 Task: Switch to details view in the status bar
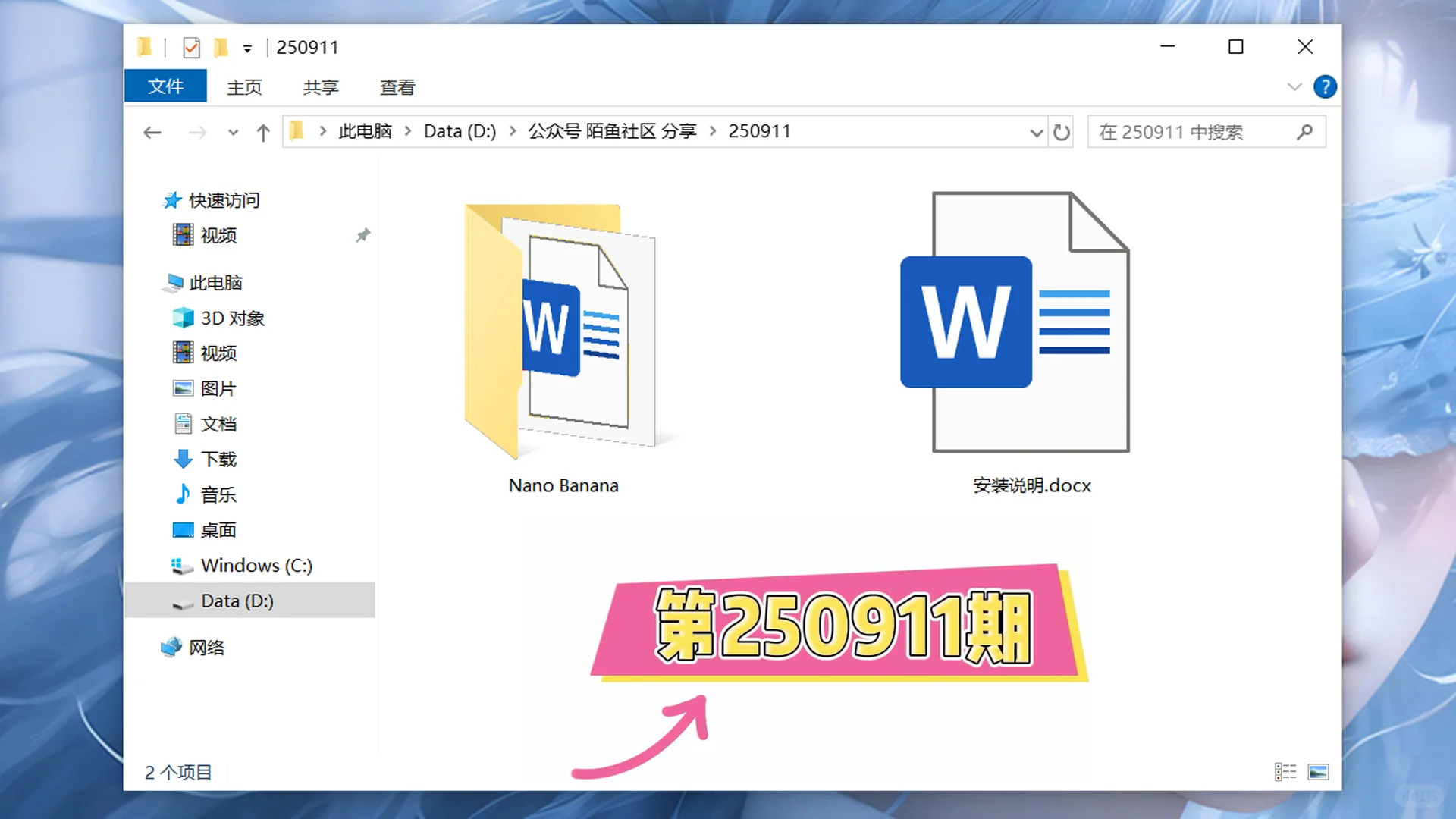(x=1287, y=771)
